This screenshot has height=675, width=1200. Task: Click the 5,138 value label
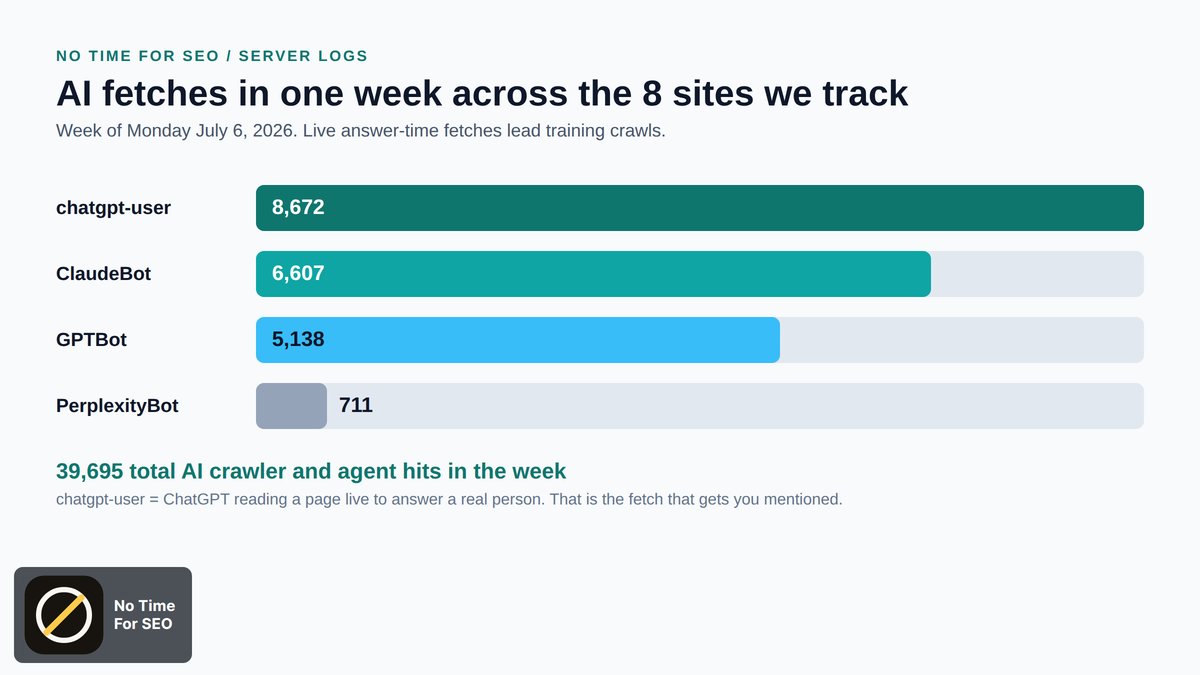coord(298,340)
